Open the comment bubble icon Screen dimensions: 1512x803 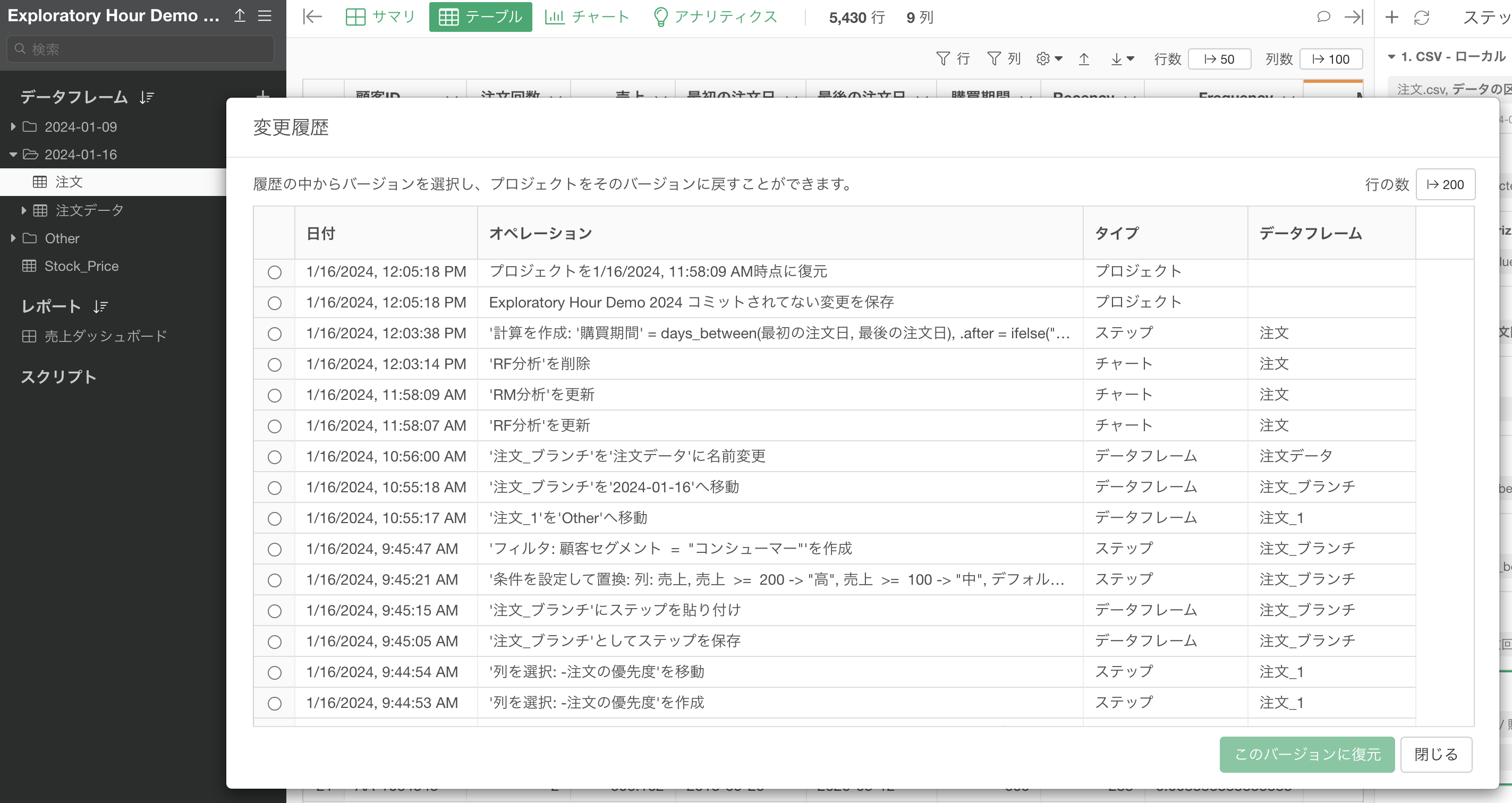1323,16
